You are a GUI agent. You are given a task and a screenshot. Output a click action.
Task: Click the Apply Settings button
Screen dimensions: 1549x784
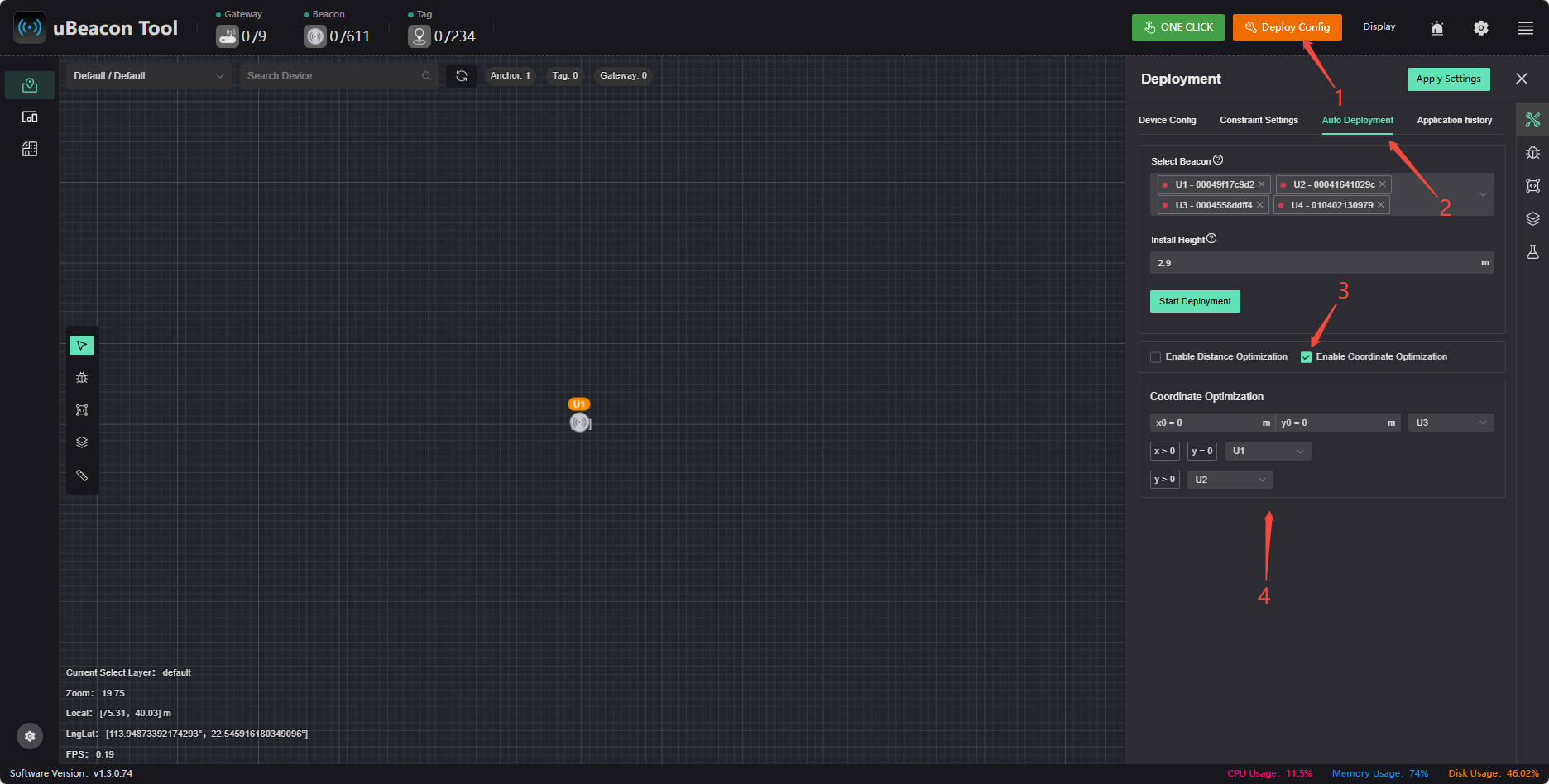(x=1448, y=79)
